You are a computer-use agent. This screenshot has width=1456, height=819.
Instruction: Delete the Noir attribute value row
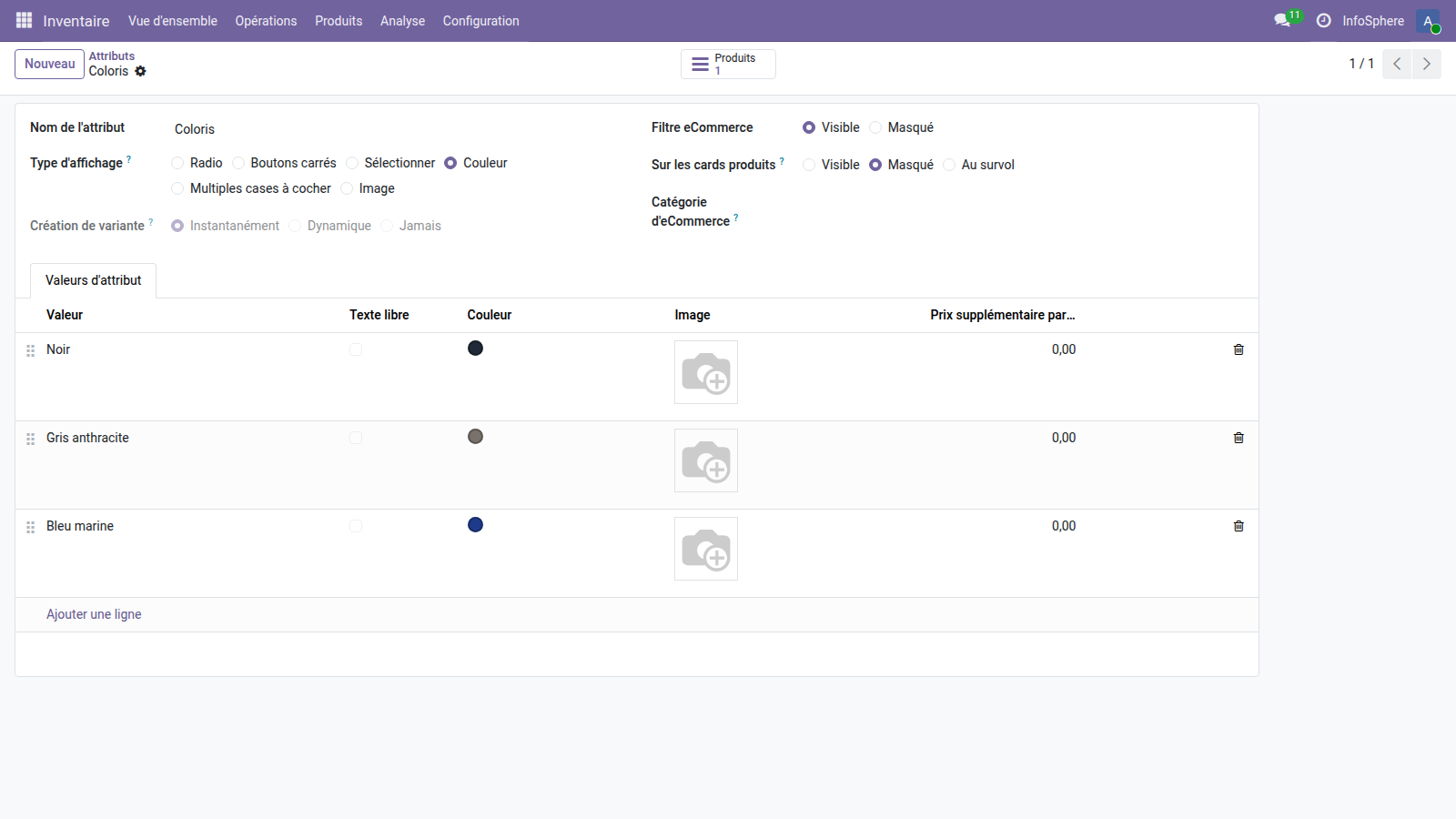1238,349
